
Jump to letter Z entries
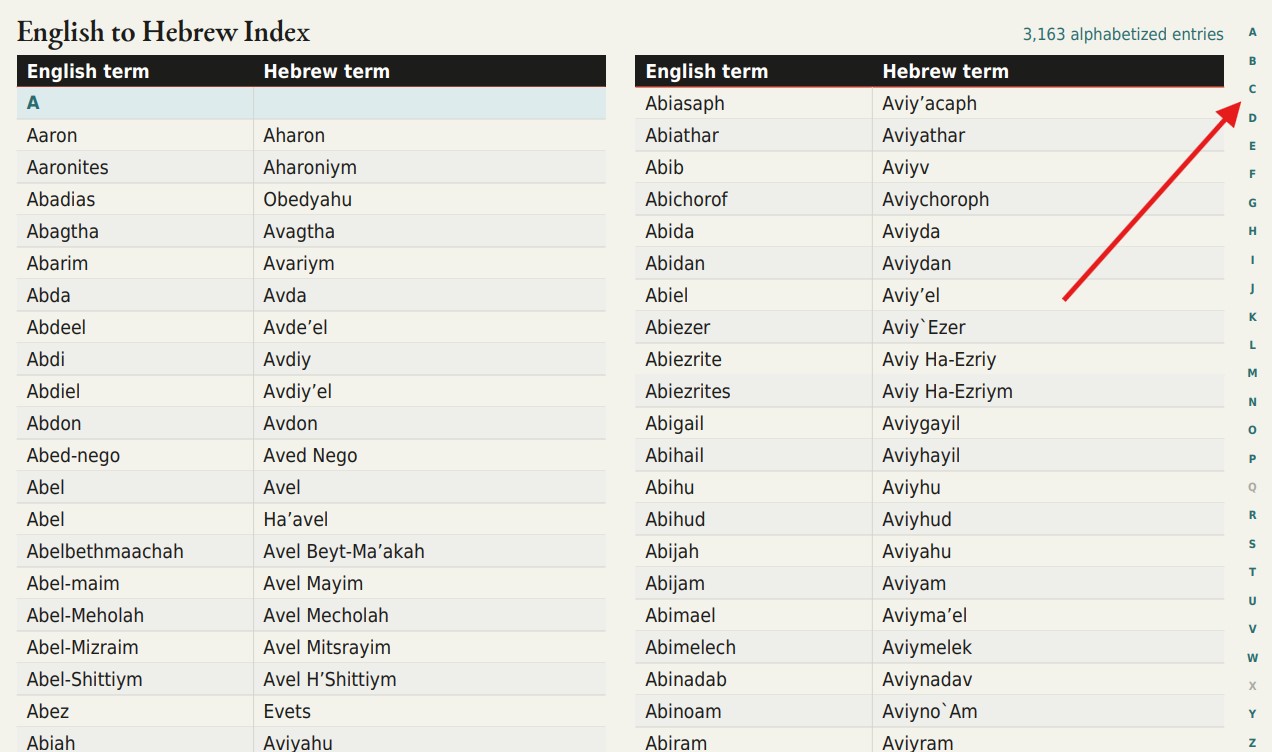[x=1252, y=743]
